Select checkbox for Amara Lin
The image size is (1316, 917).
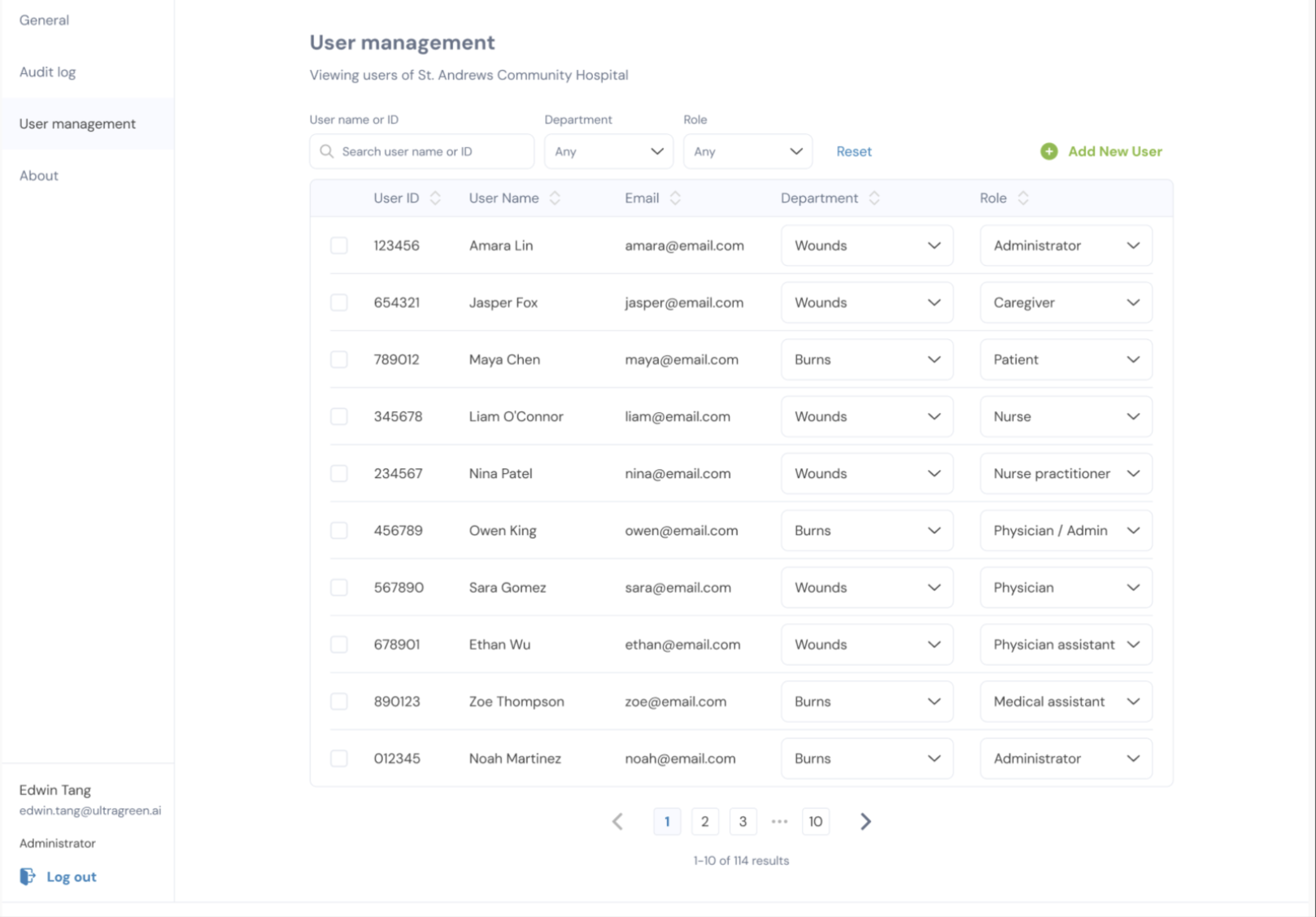(339, 246)
